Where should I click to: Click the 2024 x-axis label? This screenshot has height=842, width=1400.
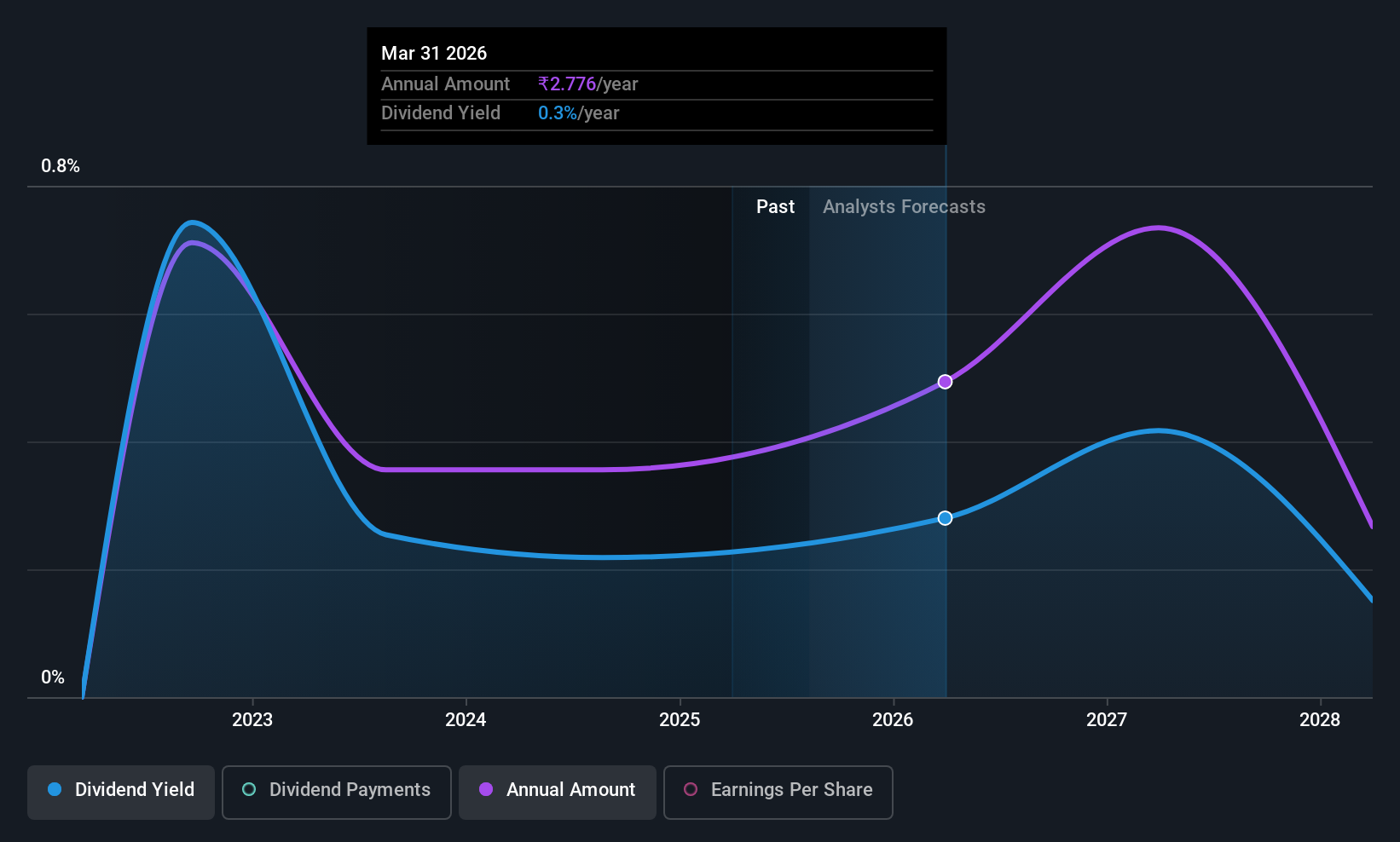click(x=466, y=719)
